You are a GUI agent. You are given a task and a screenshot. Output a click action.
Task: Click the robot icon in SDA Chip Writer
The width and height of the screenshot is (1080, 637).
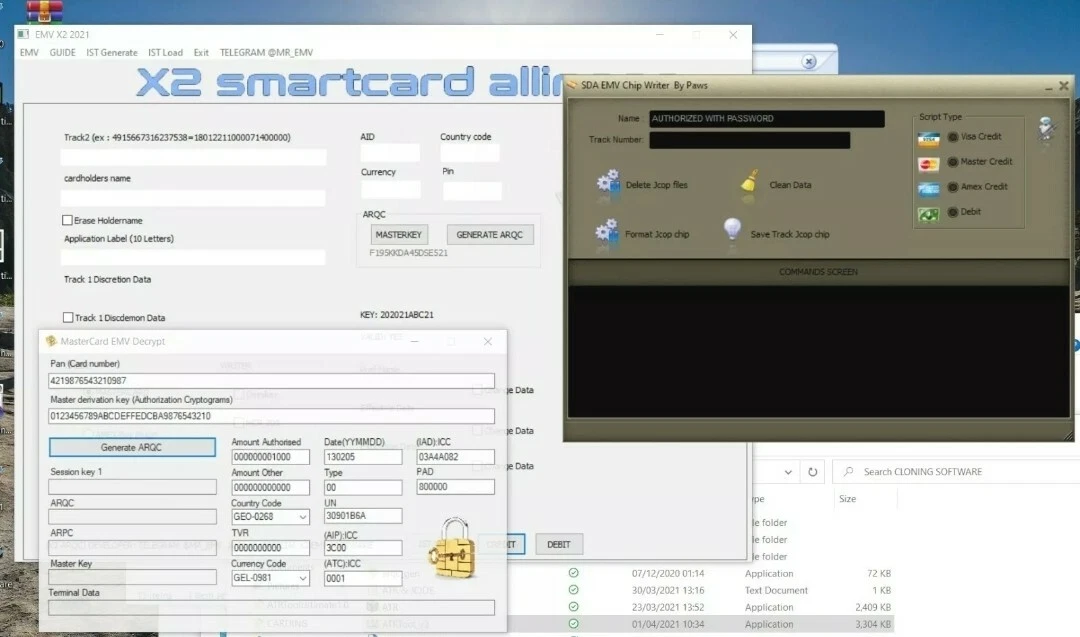pyautogui.click(x=1047, y=129)
